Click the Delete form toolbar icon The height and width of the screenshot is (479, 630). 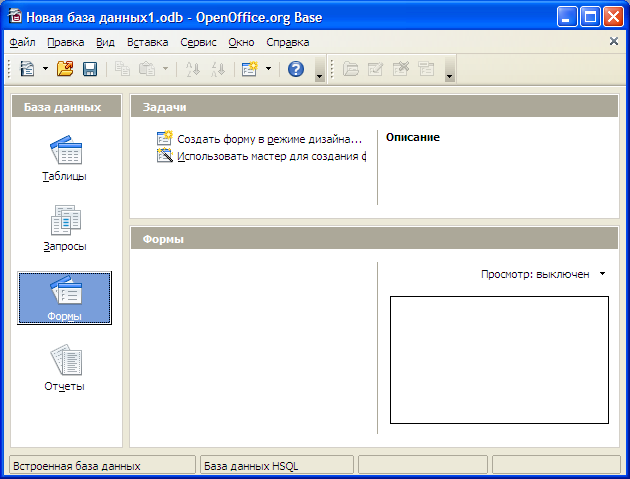pyautogui.click(x=401, y=69)
